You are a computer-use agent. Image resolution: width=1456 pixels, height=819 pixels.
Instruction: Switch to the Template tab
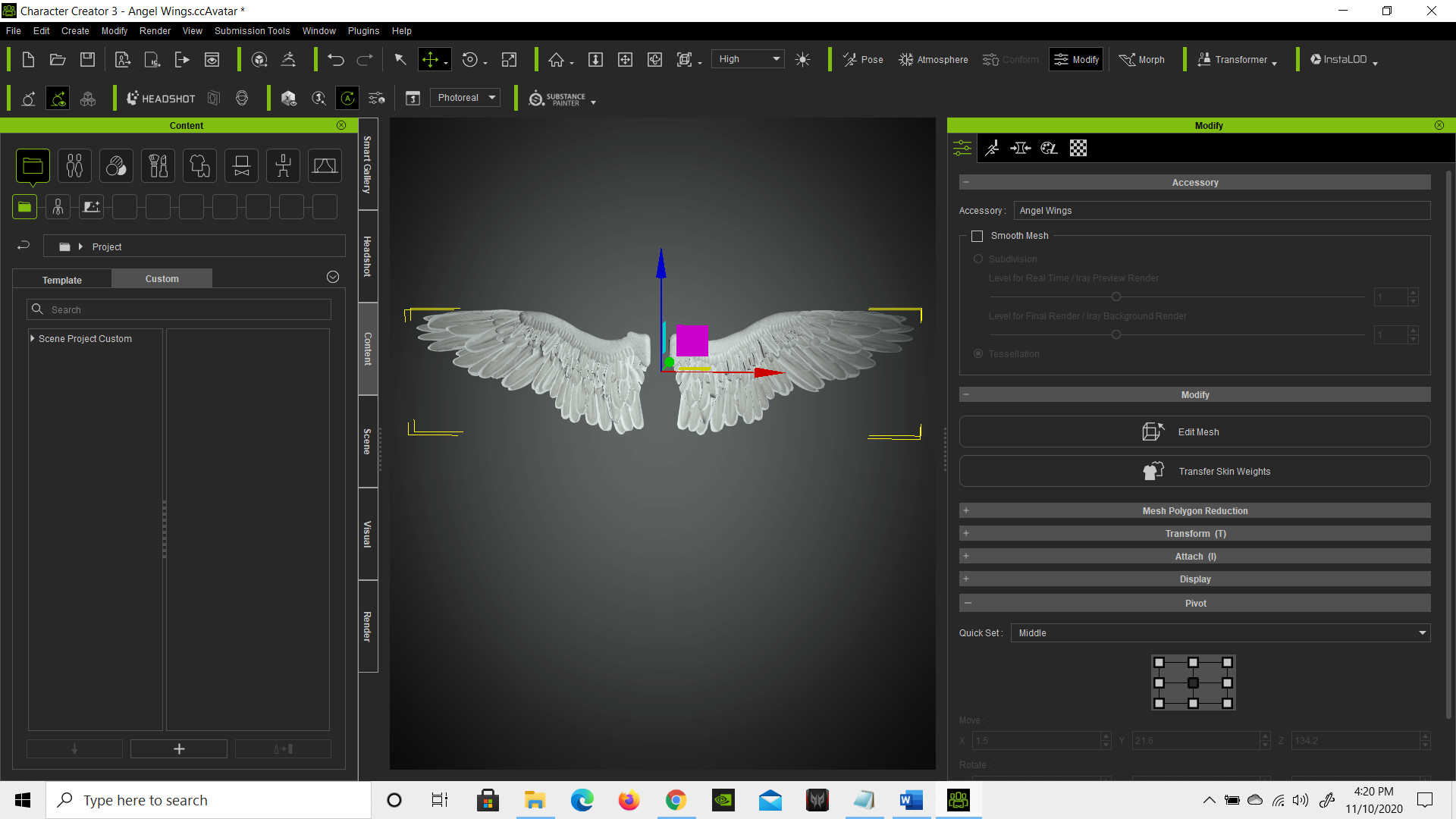(62, 280)
